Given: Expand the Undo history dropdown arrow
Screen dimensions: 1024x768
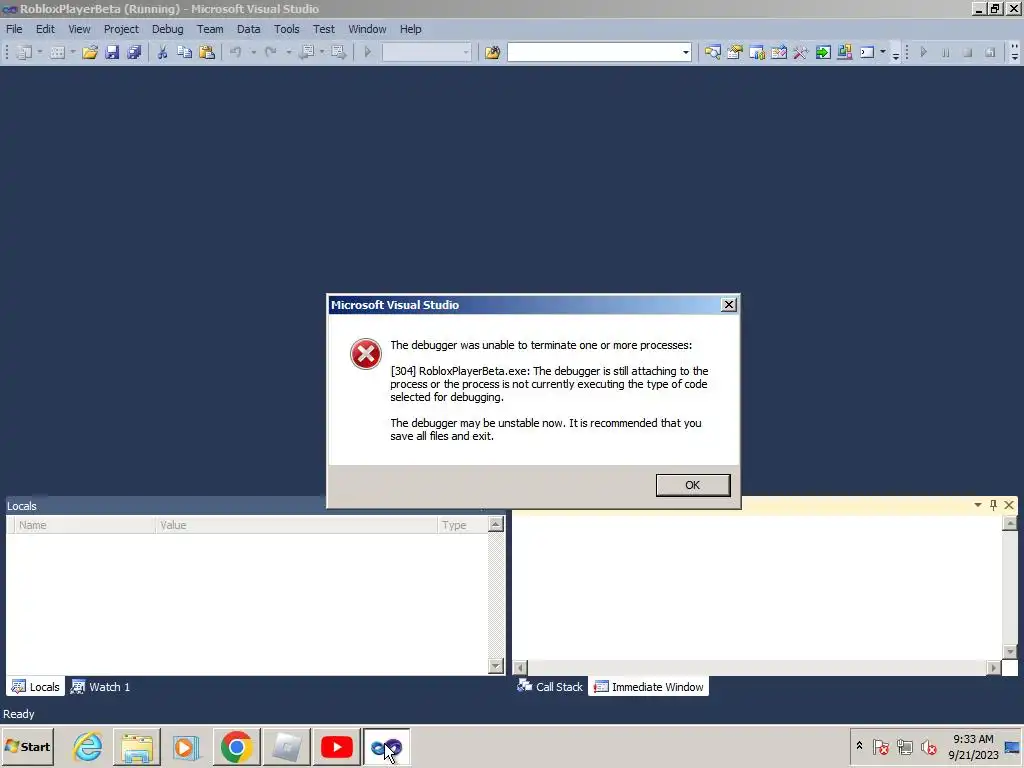Looking at the screenshot, I should [253, 52].
